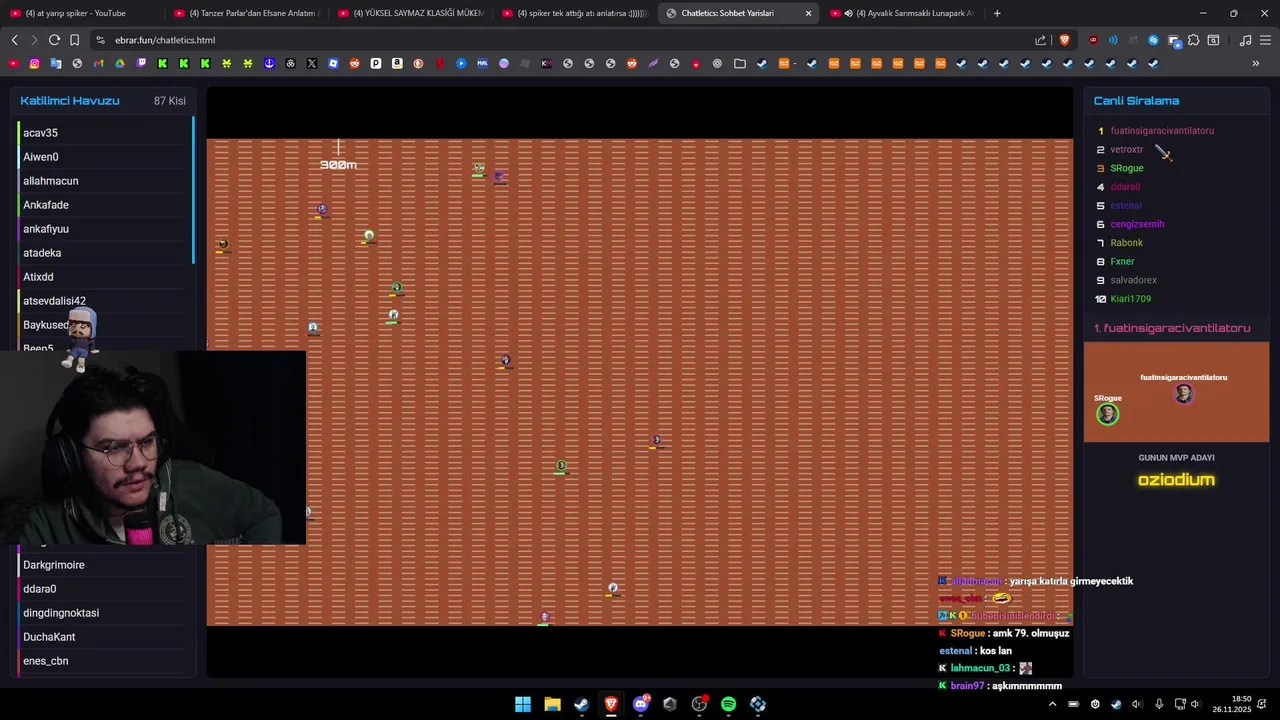Switch to 'Ayvalık Sarımsaklı Lunapark' tab

pyautogui.click(x=905, y=13)
